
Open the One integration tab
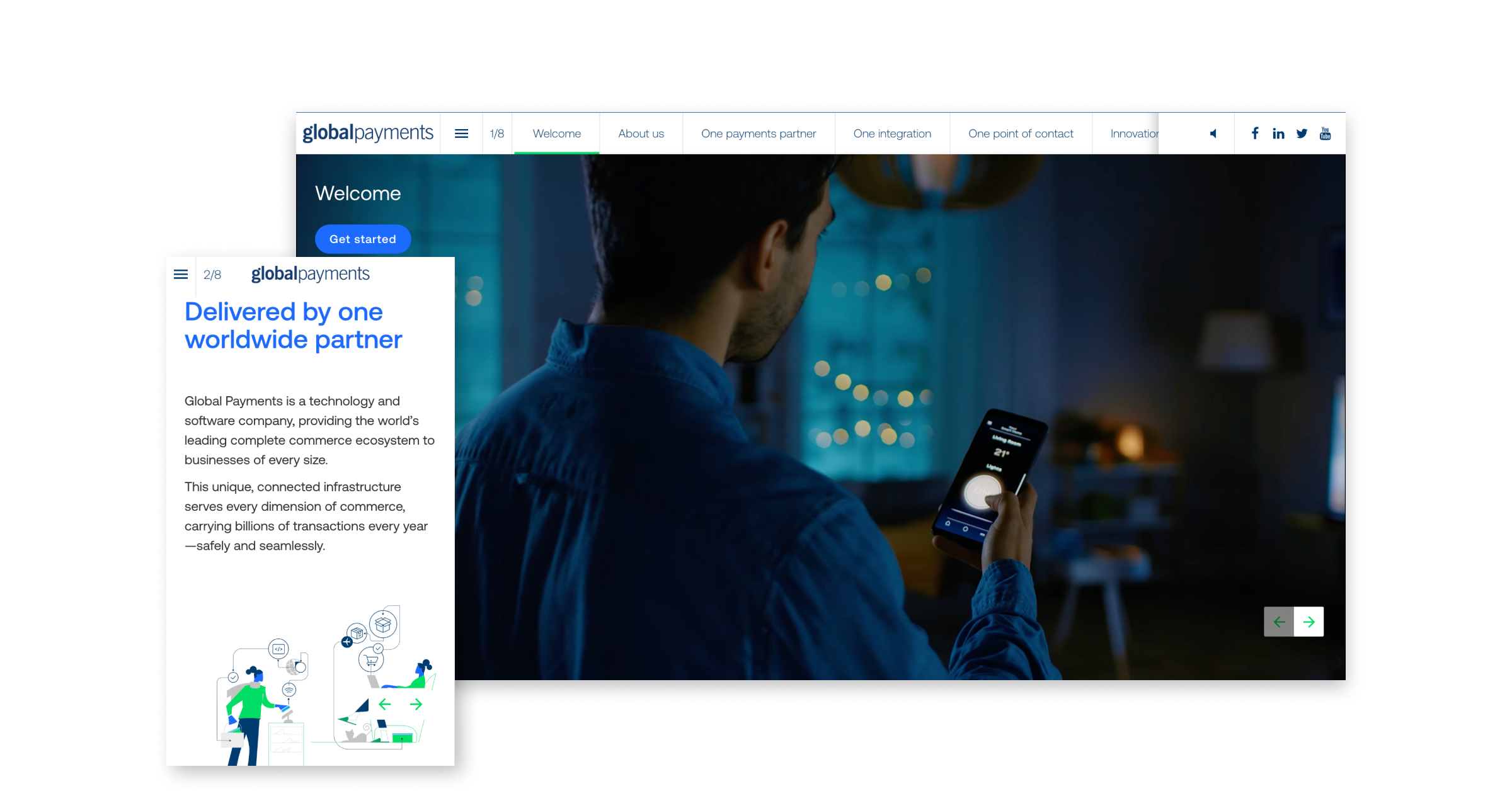pos(891,134)
